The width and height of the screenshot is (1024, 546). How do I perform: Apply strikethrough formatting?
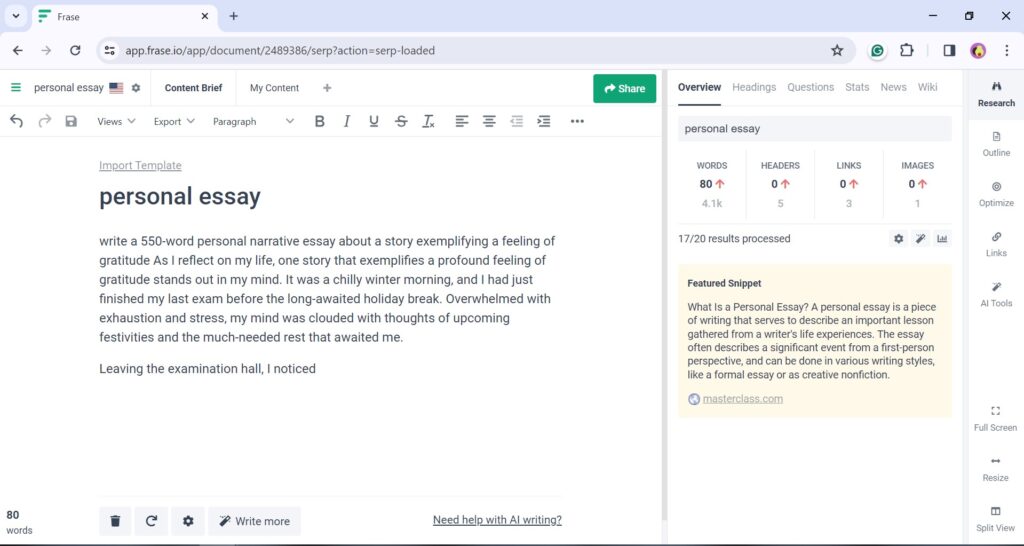click(401, 121)
